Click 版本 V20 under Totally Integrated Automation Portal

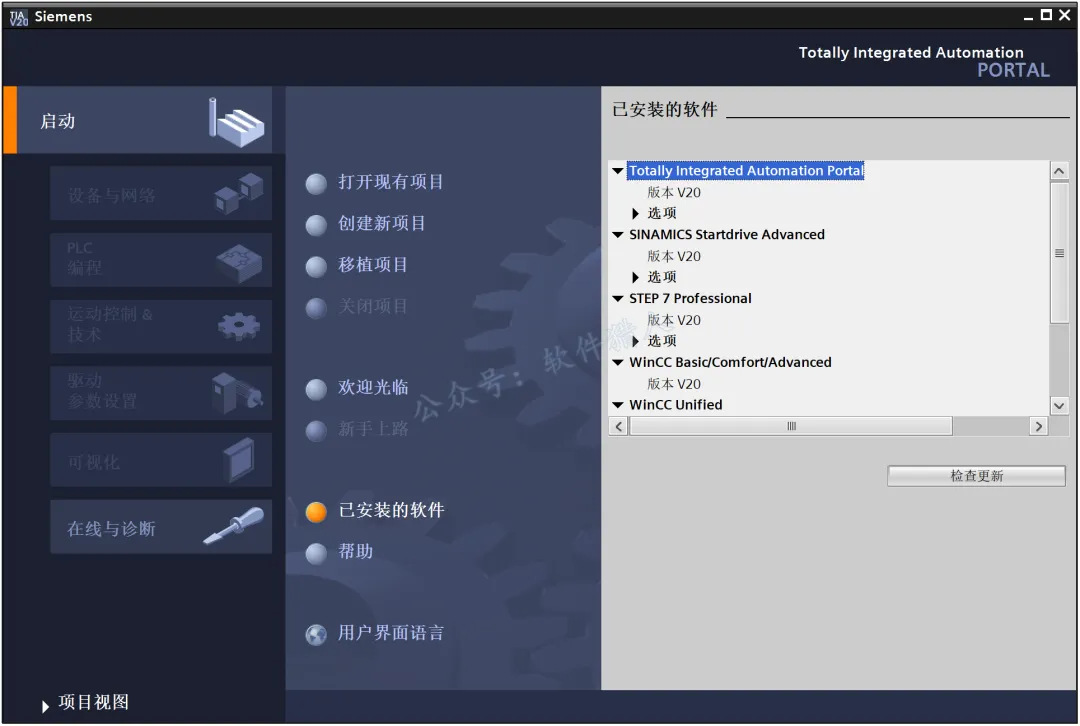click(674, 193)
